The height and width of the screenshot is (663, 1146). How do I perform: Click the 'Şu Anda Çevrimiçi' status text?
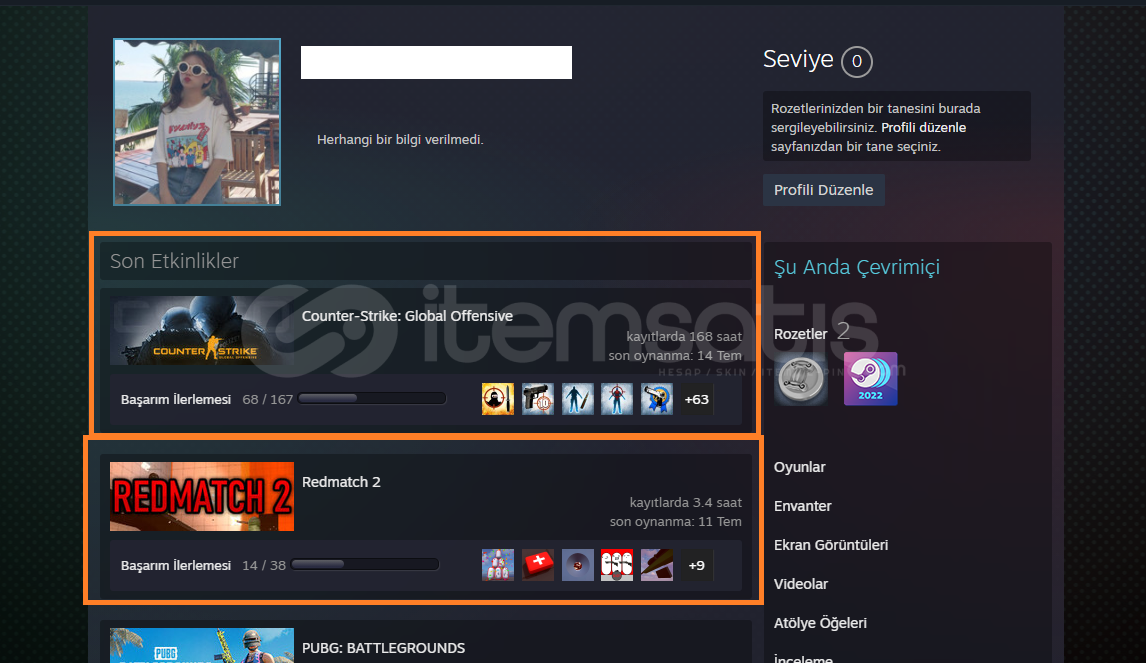click(x=857, y=268)
